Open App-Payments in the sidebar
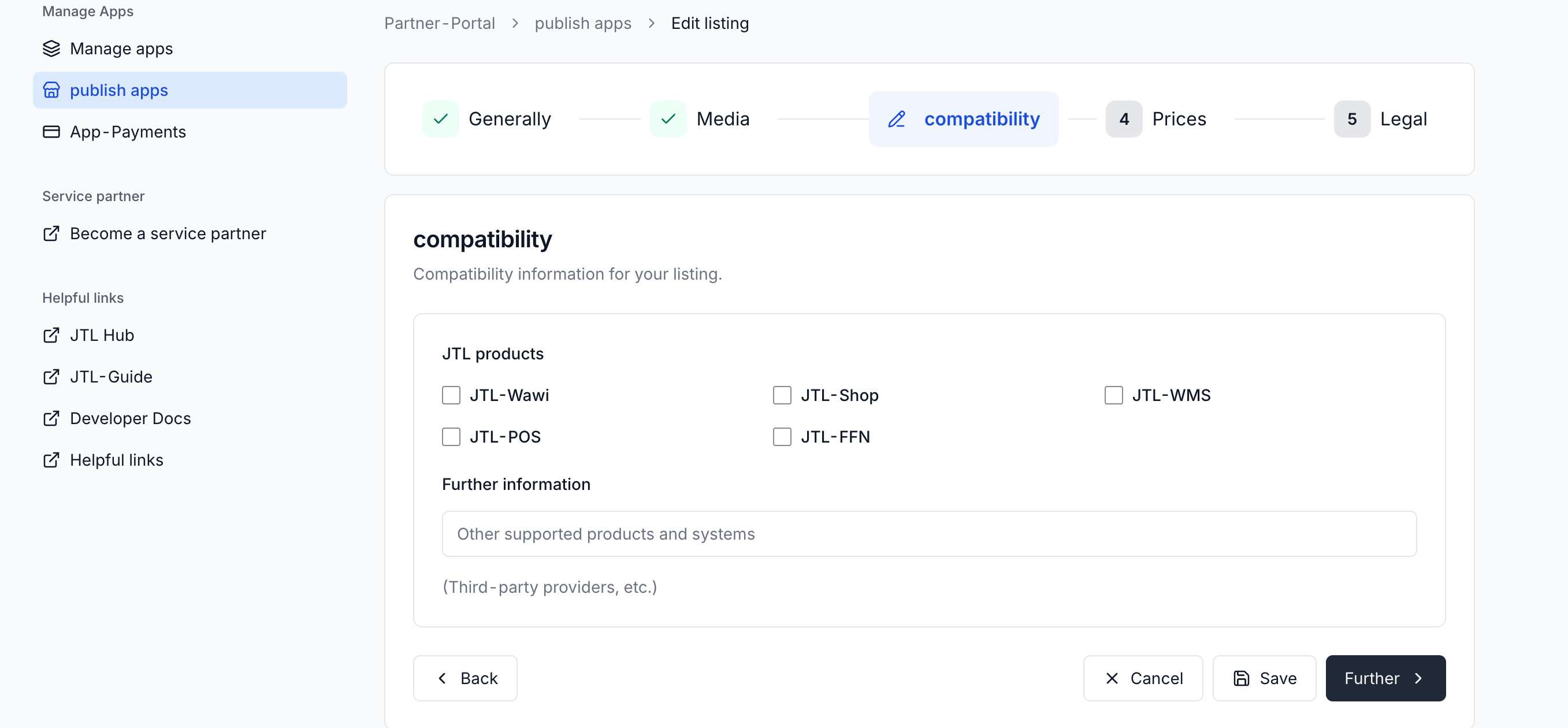This screenshot has height=728, width=1568. pyautogui.click(x=190, y=132)
